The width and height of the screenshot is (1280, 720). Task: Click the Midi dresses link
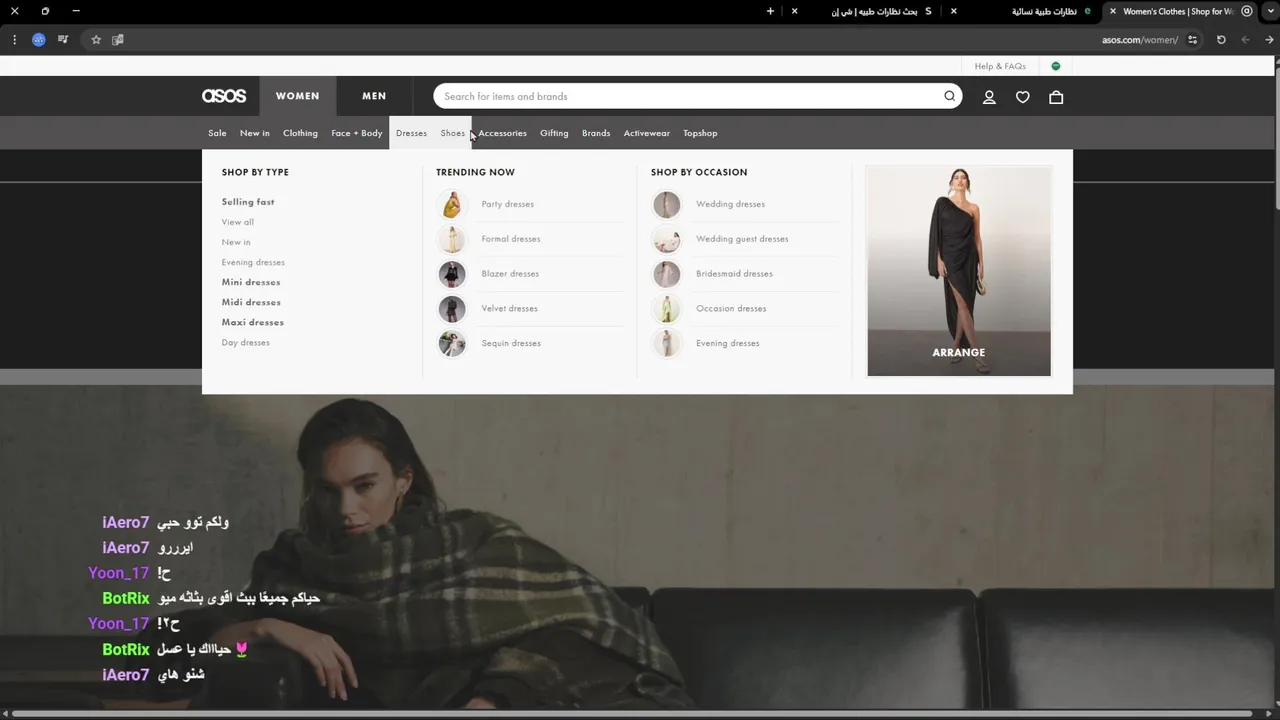[x=251, y=302]
